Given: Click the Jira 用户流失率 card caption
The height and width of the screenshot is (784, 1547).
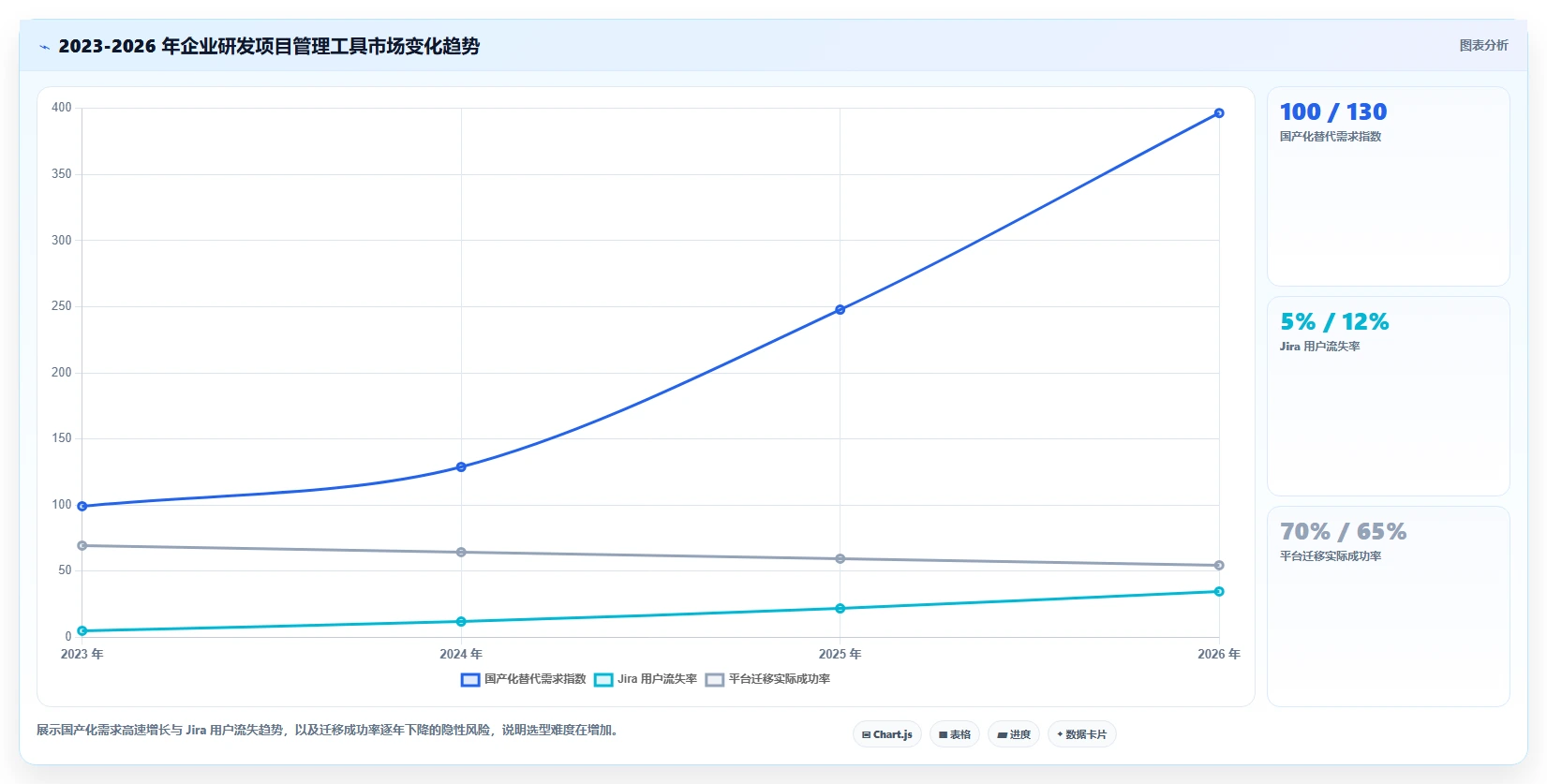Looking at the screenshot, I should point(1320,347).
